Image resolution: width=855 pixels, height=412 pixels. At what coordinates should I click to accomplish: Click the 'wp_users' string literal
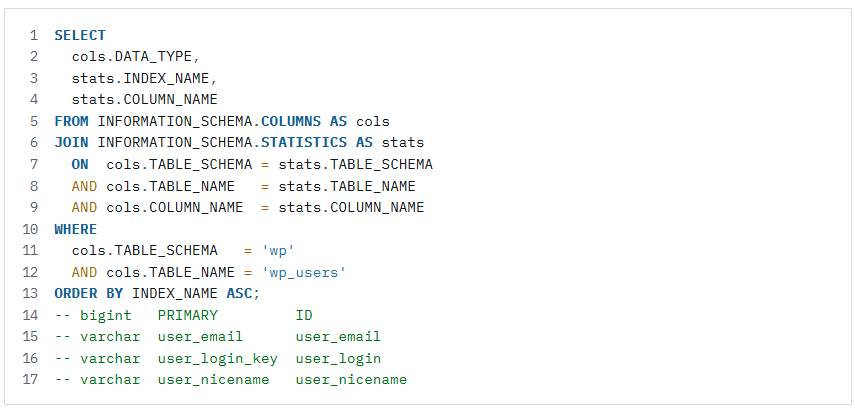pyautogui.click(x=304, y=272)
